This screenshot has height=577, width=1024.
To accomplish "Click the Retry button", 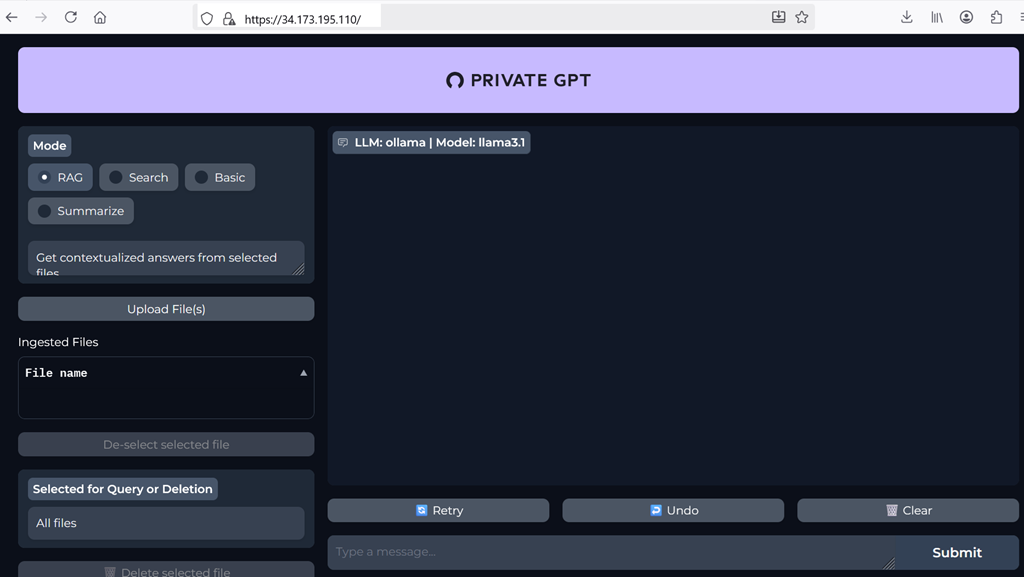I will [x=438, y=510].
